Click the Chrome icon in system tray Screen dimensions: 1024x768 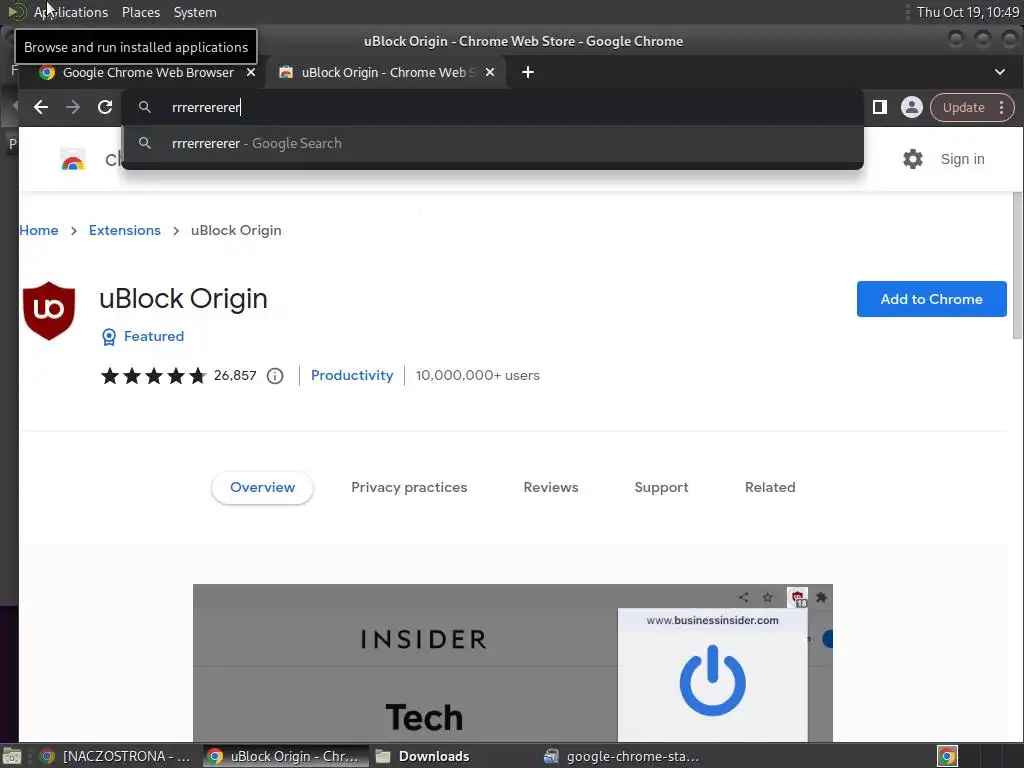pos(948,756)
